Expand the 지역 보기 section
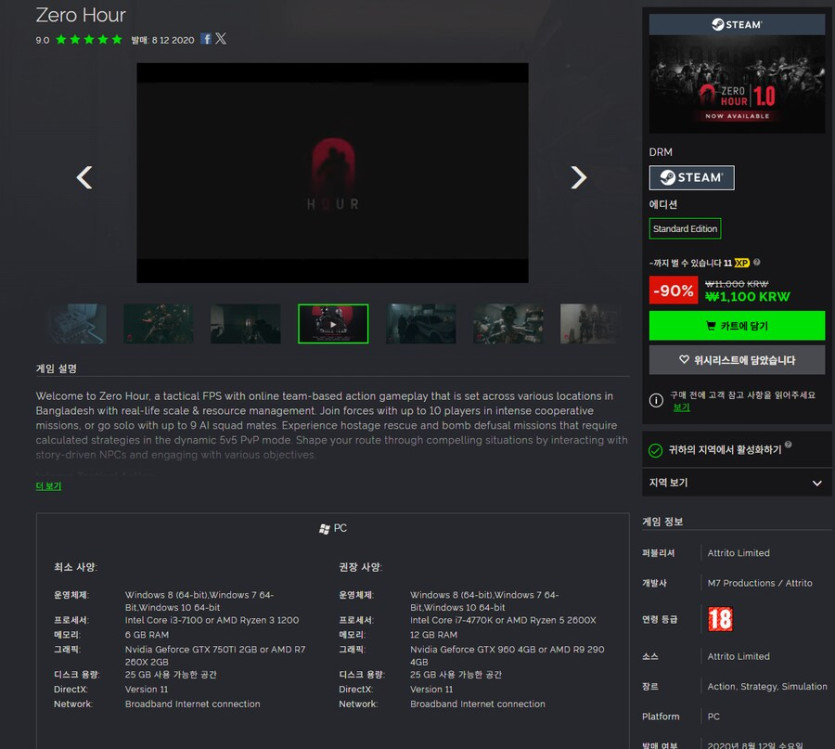835x749 pixels. [x=736, y=483]
